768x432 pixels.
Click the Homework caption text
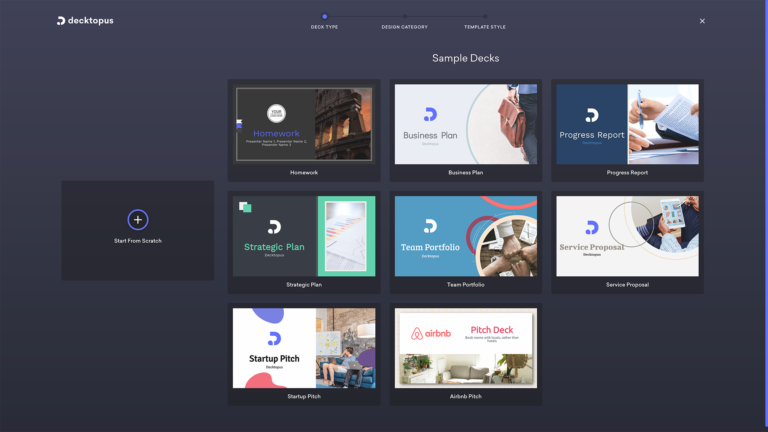[304, 172]
